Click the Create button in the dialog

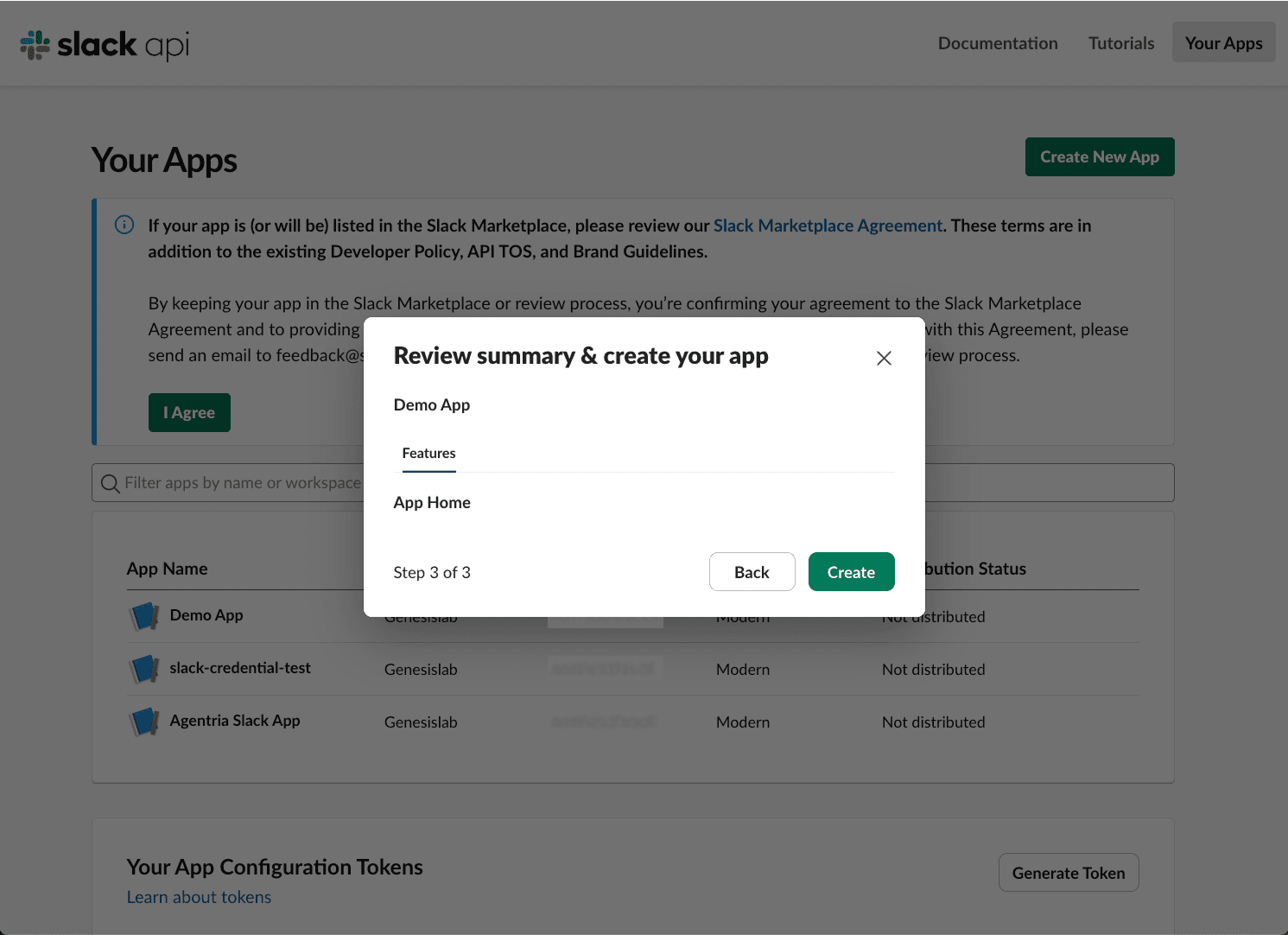(x=851, y=572)
